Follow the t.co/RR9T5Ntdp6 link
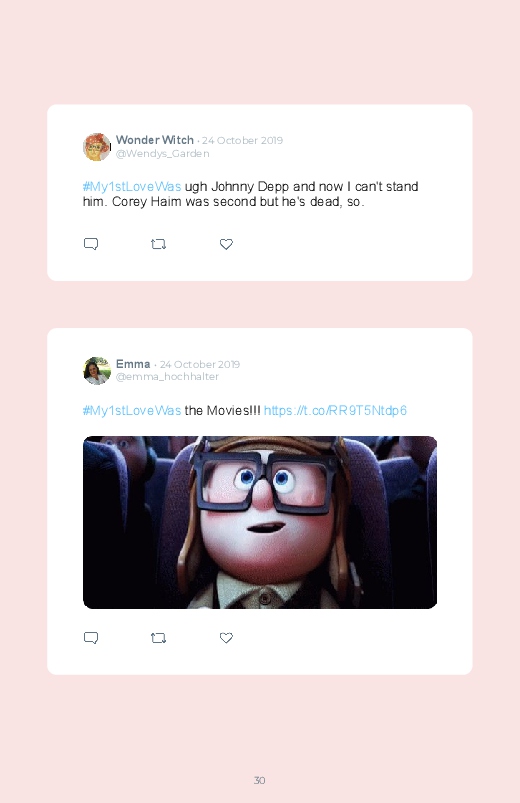The width and height of the screenshot is (520, 803). [335, 410]
